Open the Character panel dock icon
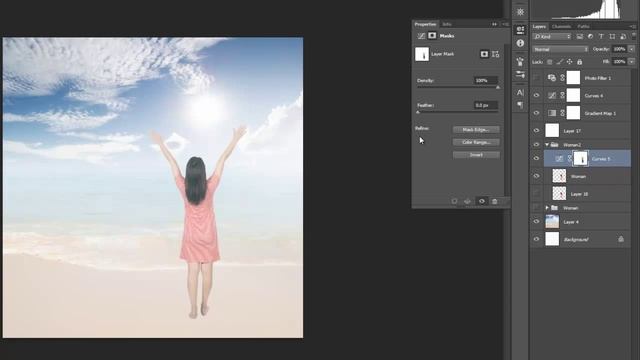Screen dimensions: 640x360 point(520,93)
